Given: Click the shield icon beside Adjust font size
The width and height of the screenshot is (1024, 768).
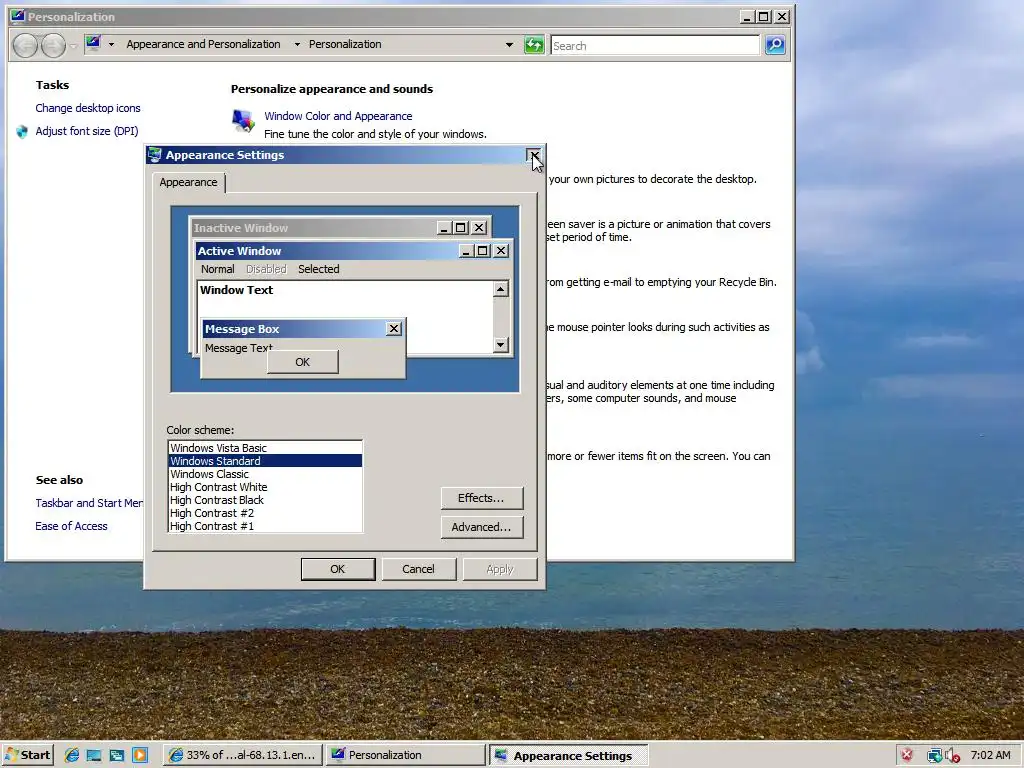Looking at the screenshot, I should coord(22,131).
